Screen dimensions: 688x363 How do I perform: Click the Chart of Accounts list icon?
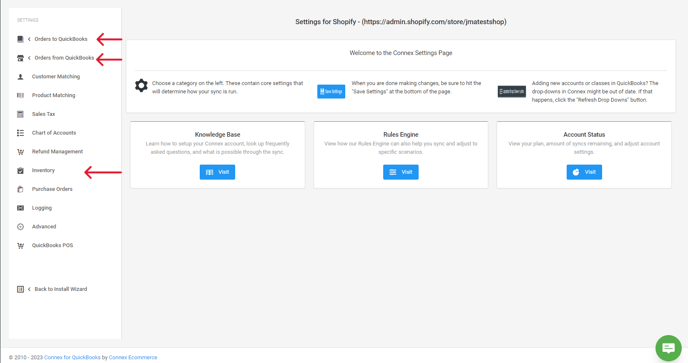coord(20,133)
